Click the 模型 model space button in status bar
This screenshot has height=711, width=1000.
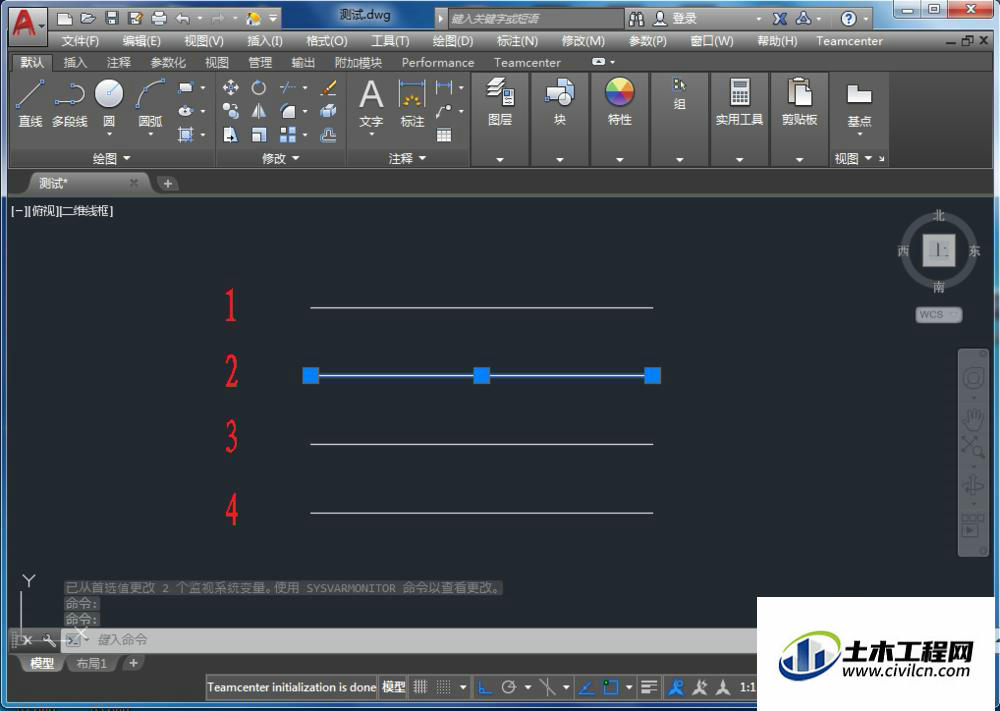click(x=393, y=687)
